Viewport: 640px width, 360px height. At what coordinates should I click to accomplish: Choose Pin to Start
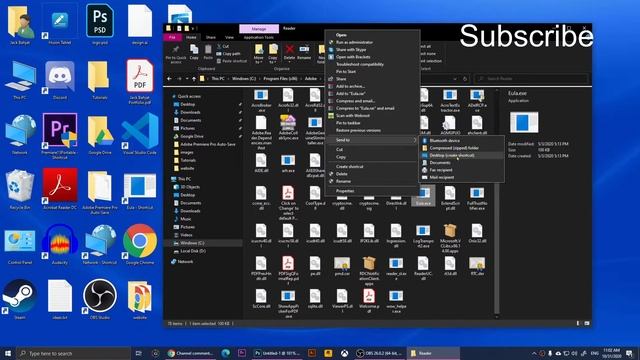click(372, 71)
